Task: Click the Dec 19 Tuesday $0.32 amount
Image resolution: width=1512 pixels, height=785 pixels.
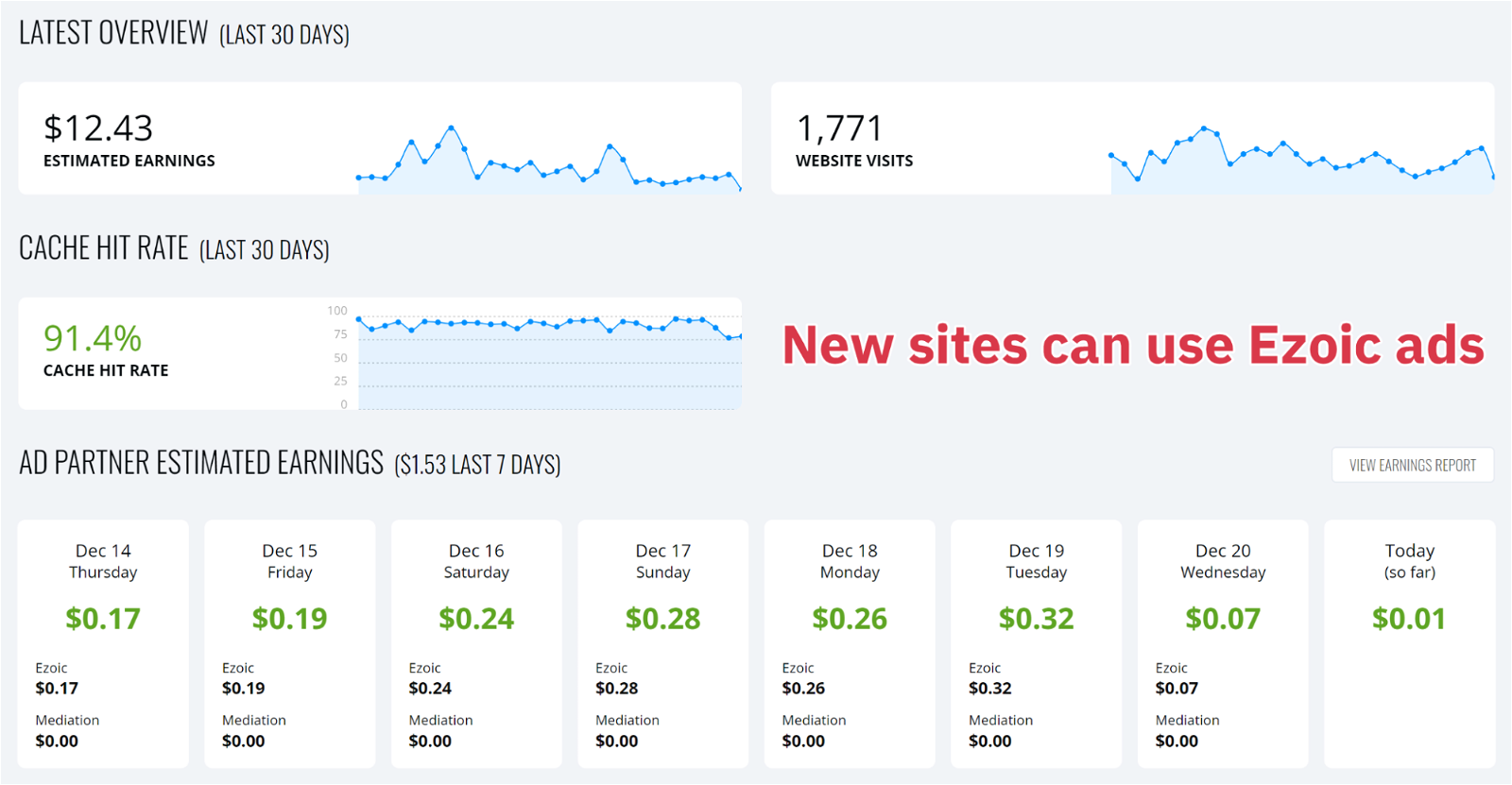Action: (1036, 619)
